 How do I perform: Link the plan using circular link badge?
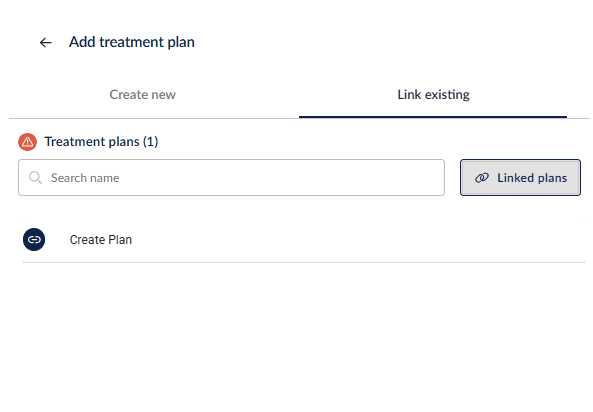[x=34, y=239]
